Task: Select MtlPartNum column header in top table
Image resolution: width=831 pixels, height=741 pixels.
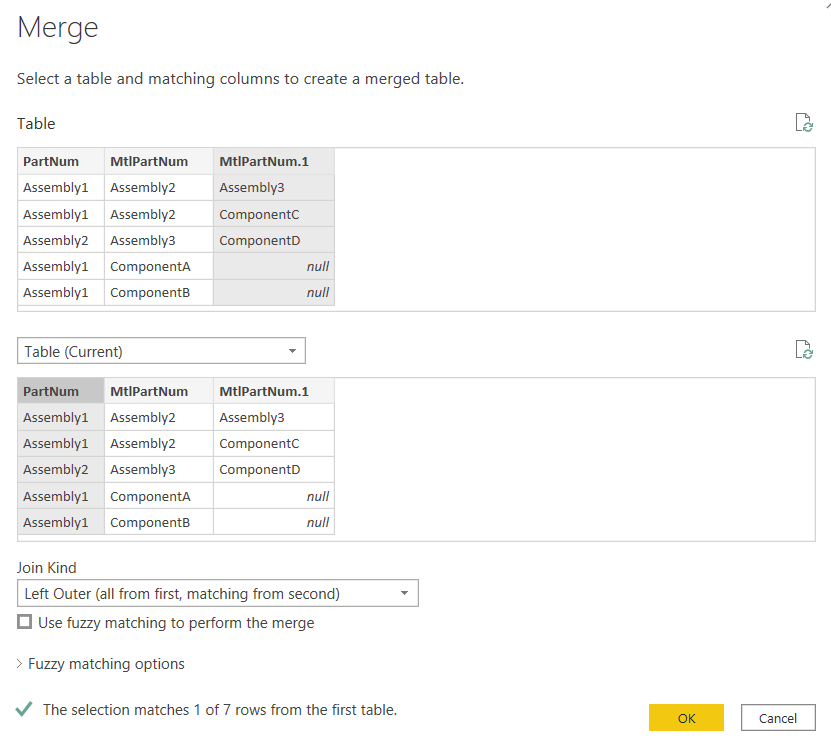Action: [x=159, y=161]
